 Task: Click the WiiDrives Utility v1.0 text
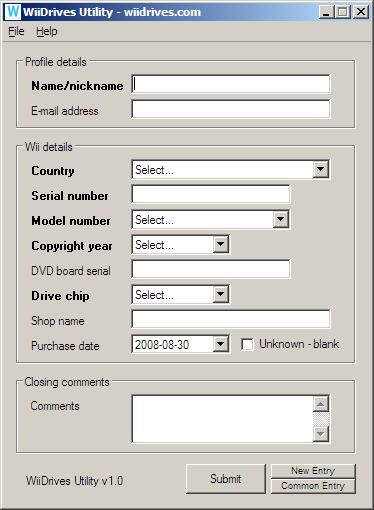tap(75, 481)
